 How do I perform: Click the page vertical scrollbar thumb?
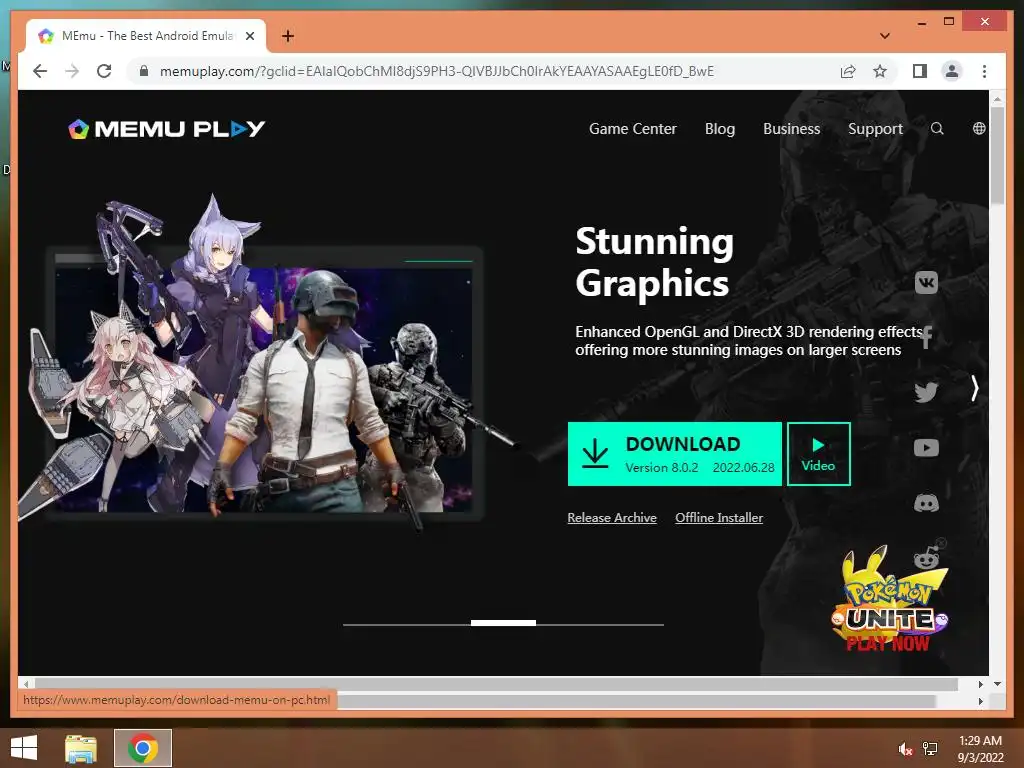pos(997,155)
